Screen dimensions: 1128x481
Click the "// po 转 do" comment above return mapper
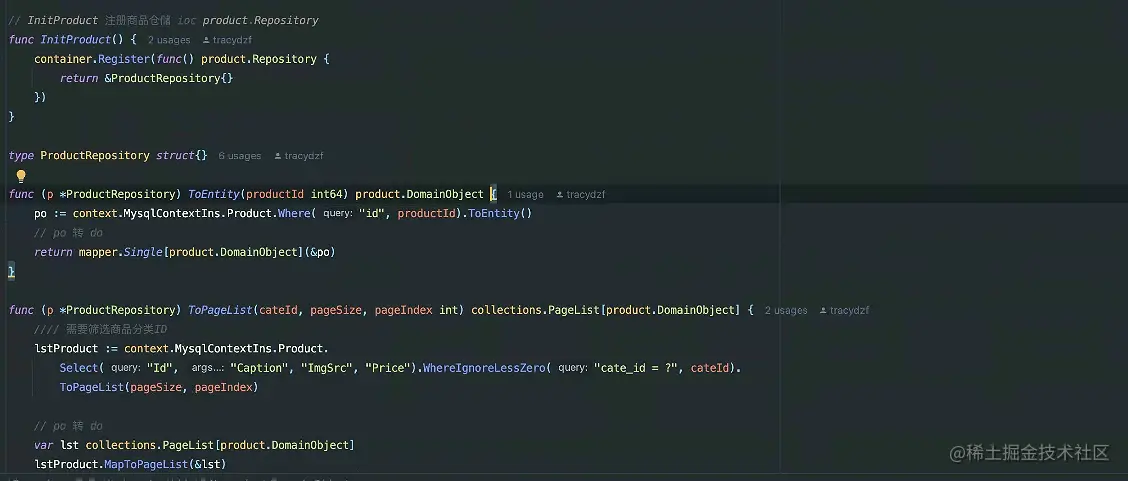pyautogui.click(x=68, y=233)
